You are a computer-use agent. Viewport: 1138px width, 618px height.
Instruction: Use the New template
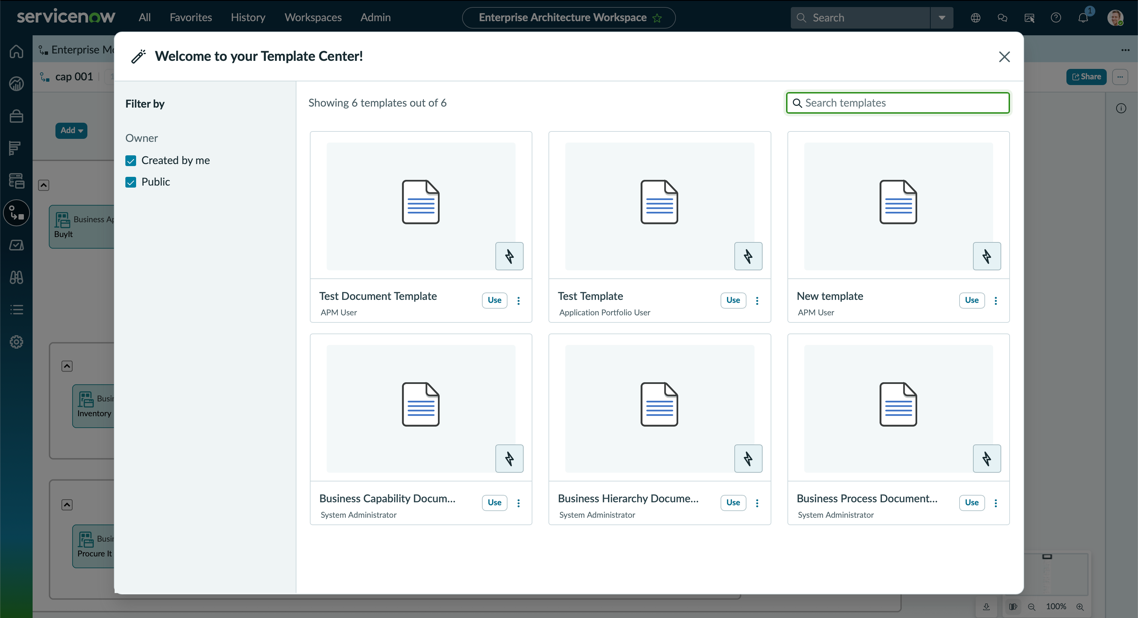(972, 300)
